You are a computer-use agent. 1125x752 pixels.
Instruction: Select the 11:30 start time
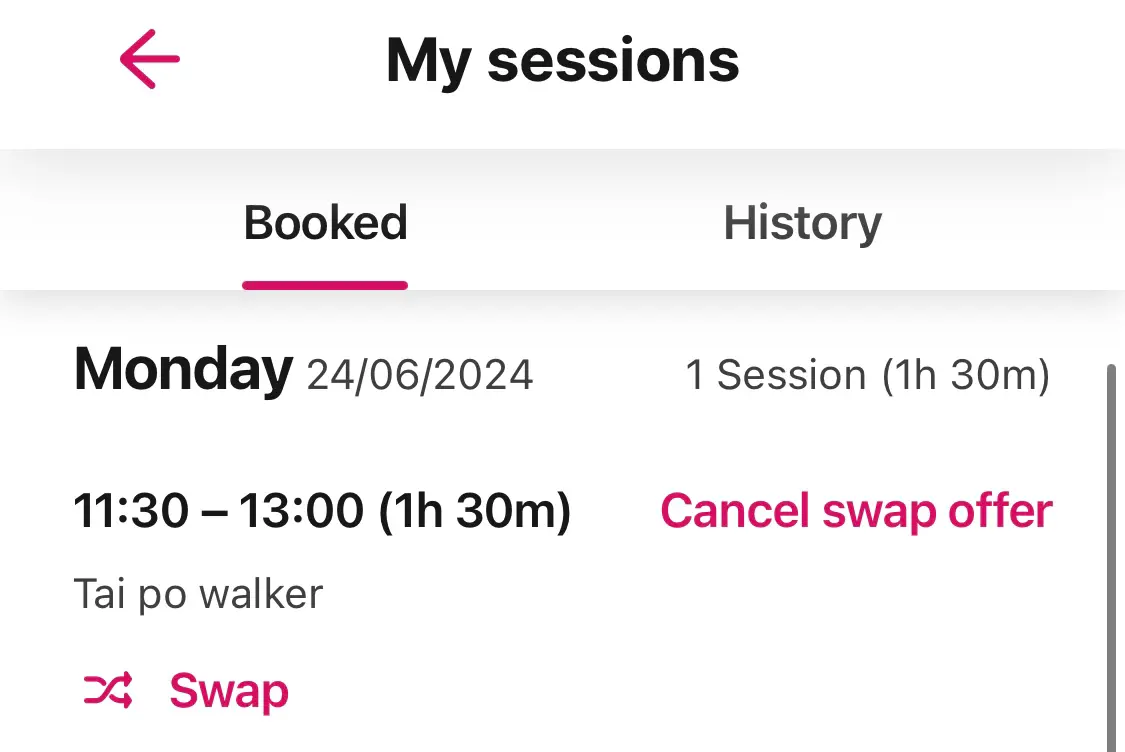click(131, 511)
